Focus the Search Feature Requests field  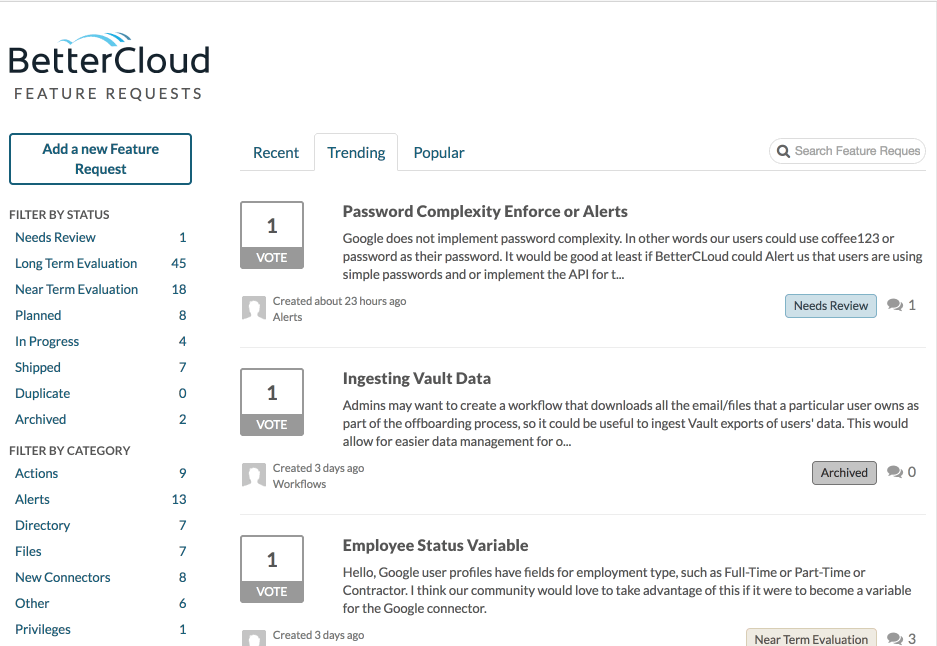tap(847, 151)
